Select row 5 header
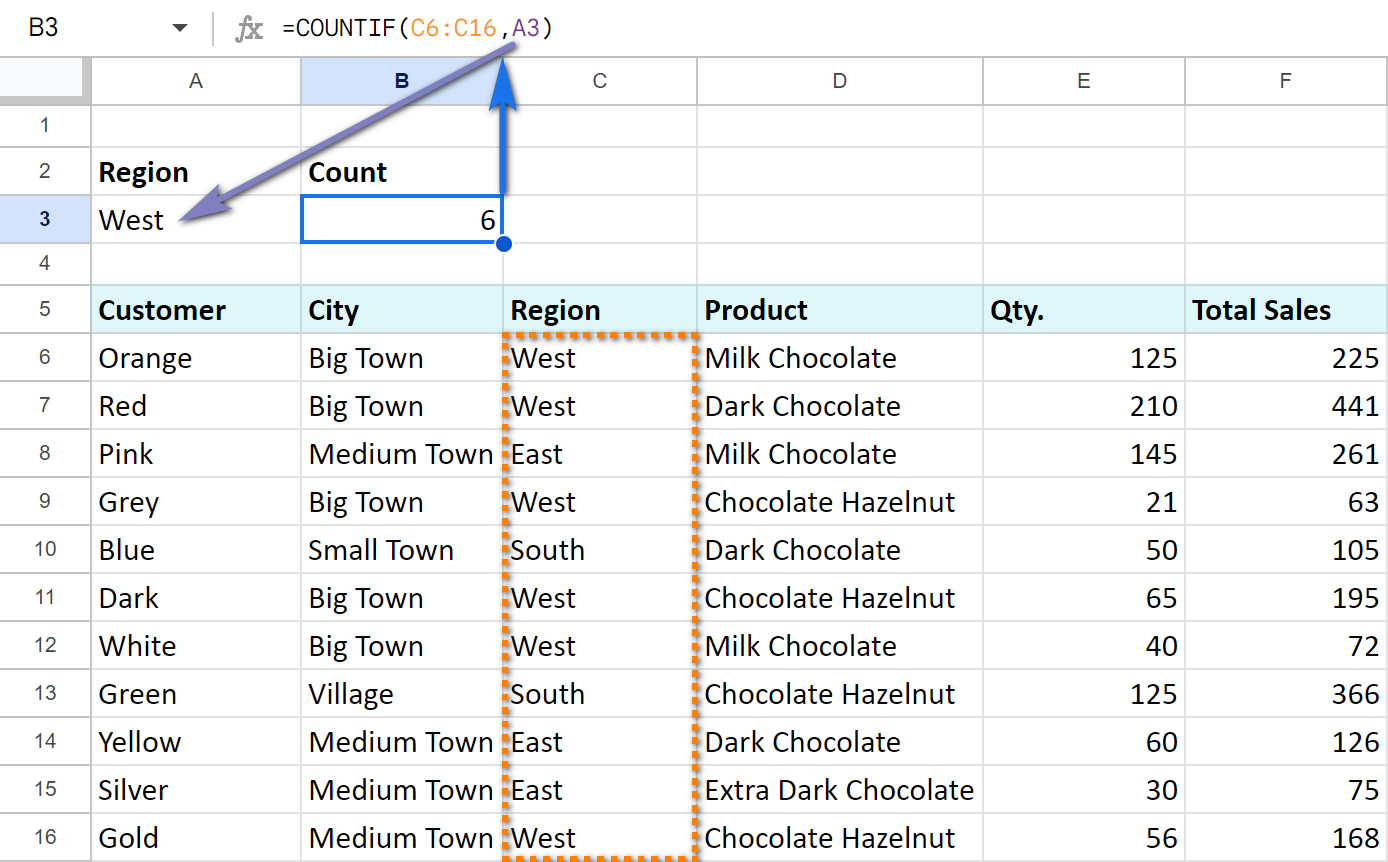The height and width of the screenshot is (862, 1388). (44, 309)
